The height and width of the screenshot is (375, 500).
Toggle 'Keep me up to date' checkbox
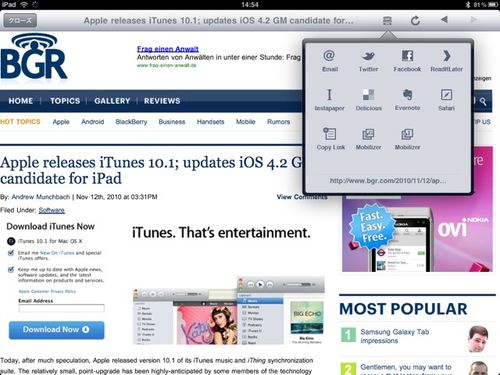tap(11, 269)
